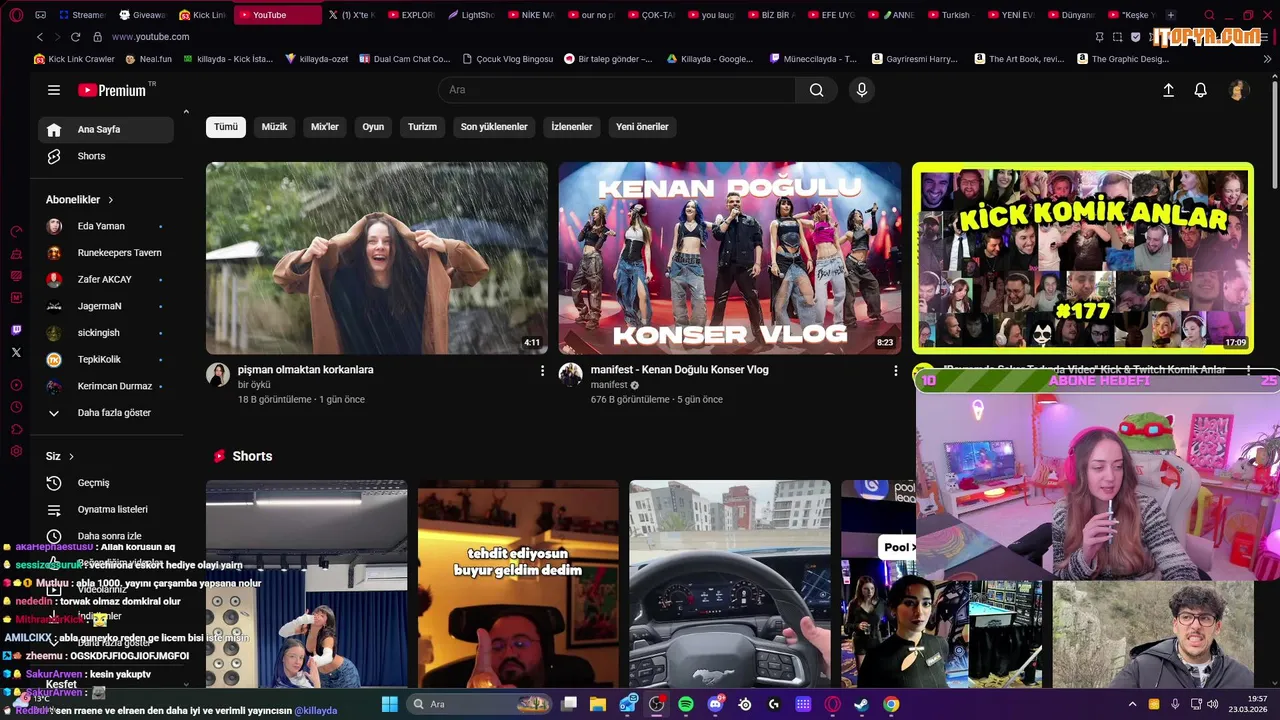The height and width of the screenshot is (720, 1280).
Task: Open Kick Link Crawler bookmark
Action: click(x=74, y=59)
